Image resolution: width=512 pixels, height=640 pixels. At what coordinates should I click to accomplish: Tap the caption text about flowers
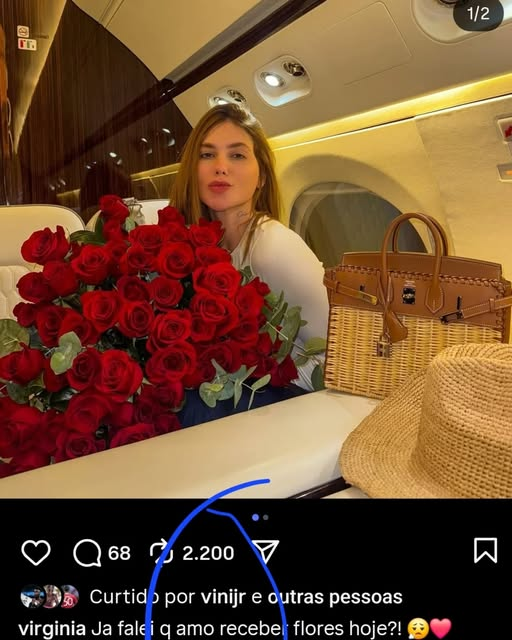(x=246, y=629)
